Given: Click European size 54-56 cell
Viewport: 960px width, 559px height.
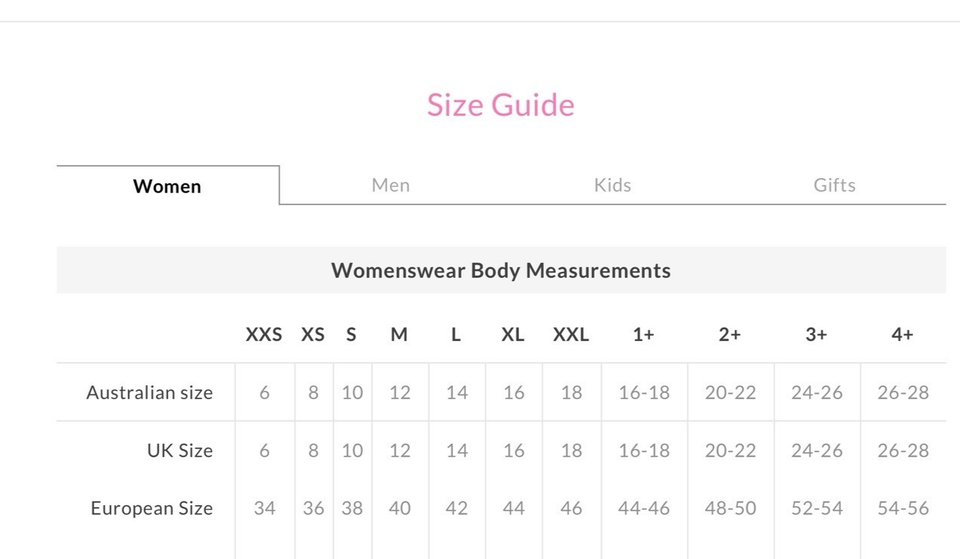Looking at the screenshot, I should (x=903, y=509).
